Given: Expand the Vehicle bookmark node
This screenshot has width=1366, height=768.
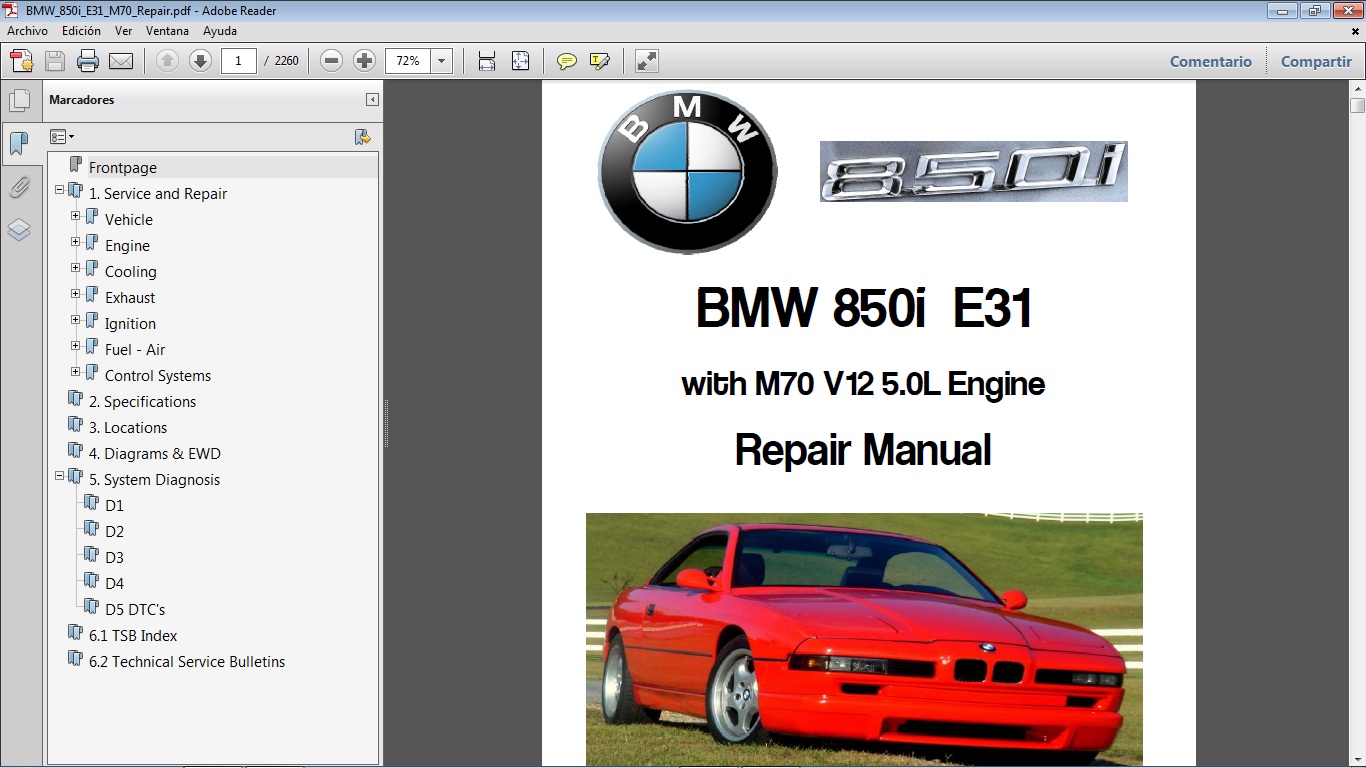Looking at the screenshot, I should click(x=76, y=215).
